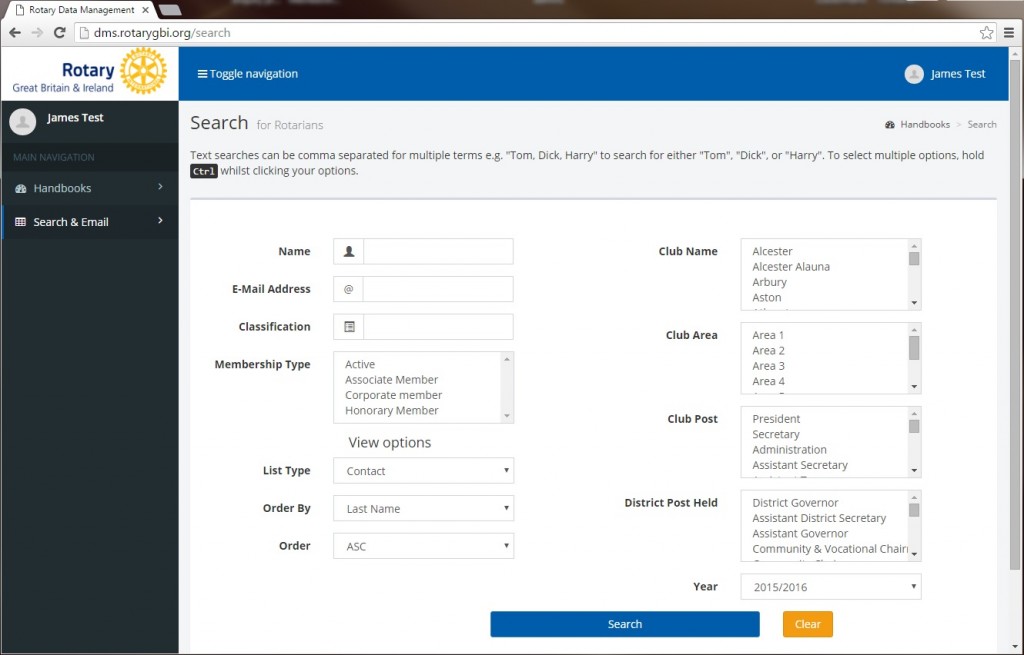
Task: Open the Chrome hamburger menu
Action: (1009, 33)
